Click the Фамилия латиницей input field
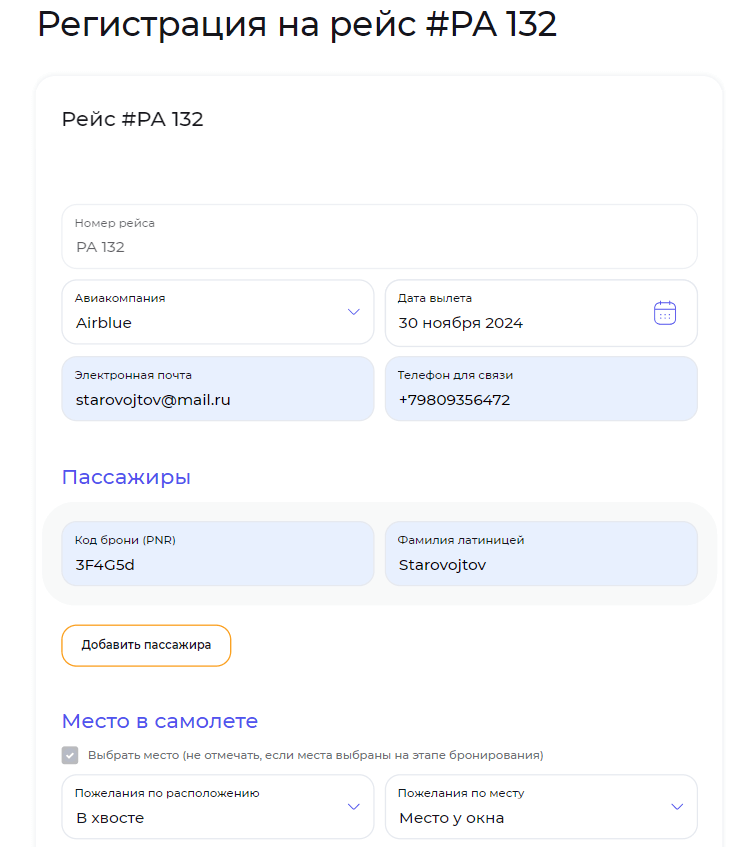The height and width of the screenshot is (847, 751). (x=540, y=564)
